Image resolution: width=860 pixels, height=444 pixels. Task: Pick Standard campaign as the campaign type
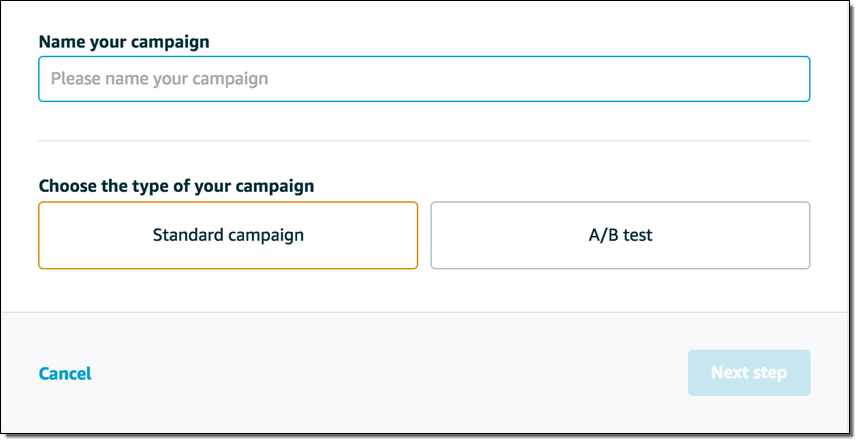228,236
